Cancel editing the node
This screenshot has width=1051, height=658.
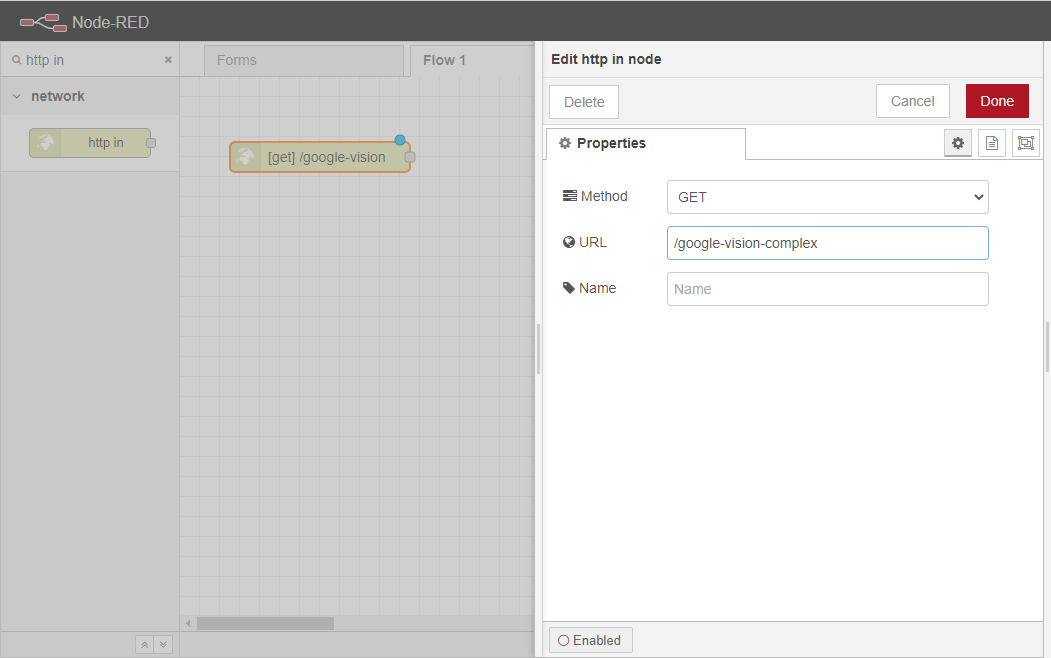pyautogui.click(x=912, y=101)
